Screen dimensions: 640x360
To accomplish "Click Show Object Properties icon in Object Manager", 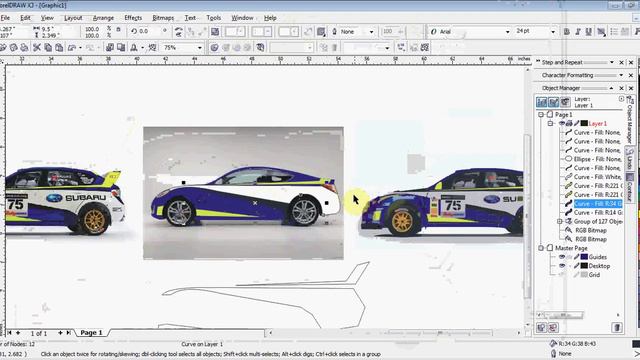I will [x=542, y=102].
